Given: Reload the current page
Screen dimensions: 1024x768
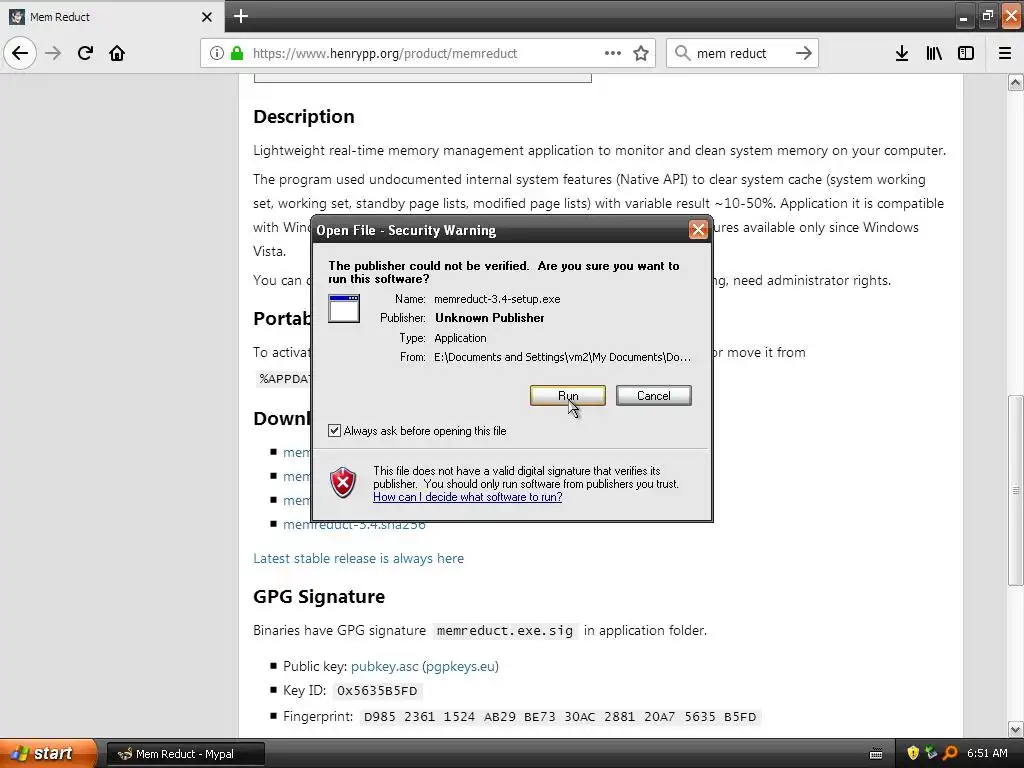Looking at the screenshot, I should click(x=85, y=53).
